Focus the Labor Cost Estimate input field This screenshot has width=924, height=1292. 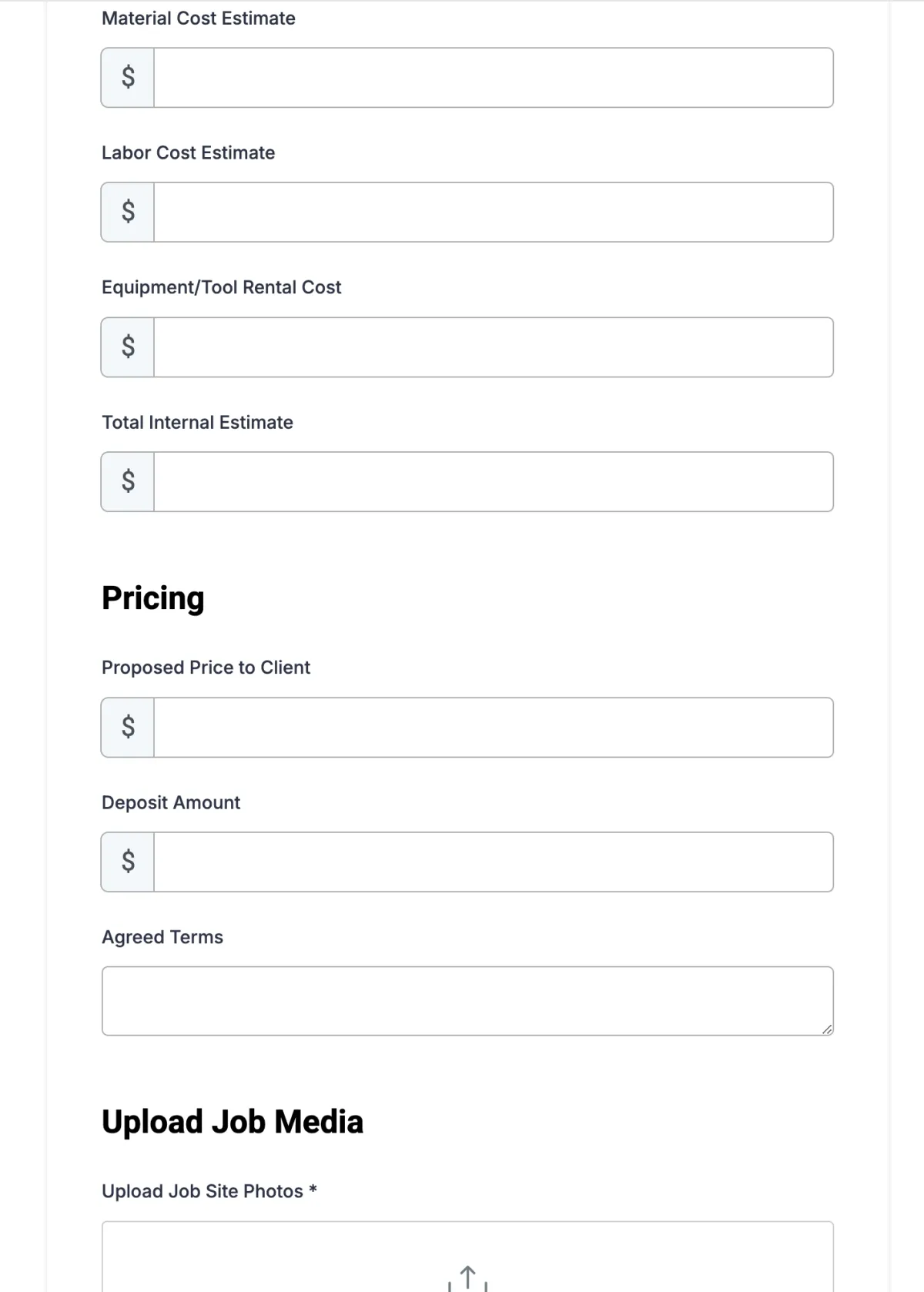pyautogui.click(x=493, y=212)
